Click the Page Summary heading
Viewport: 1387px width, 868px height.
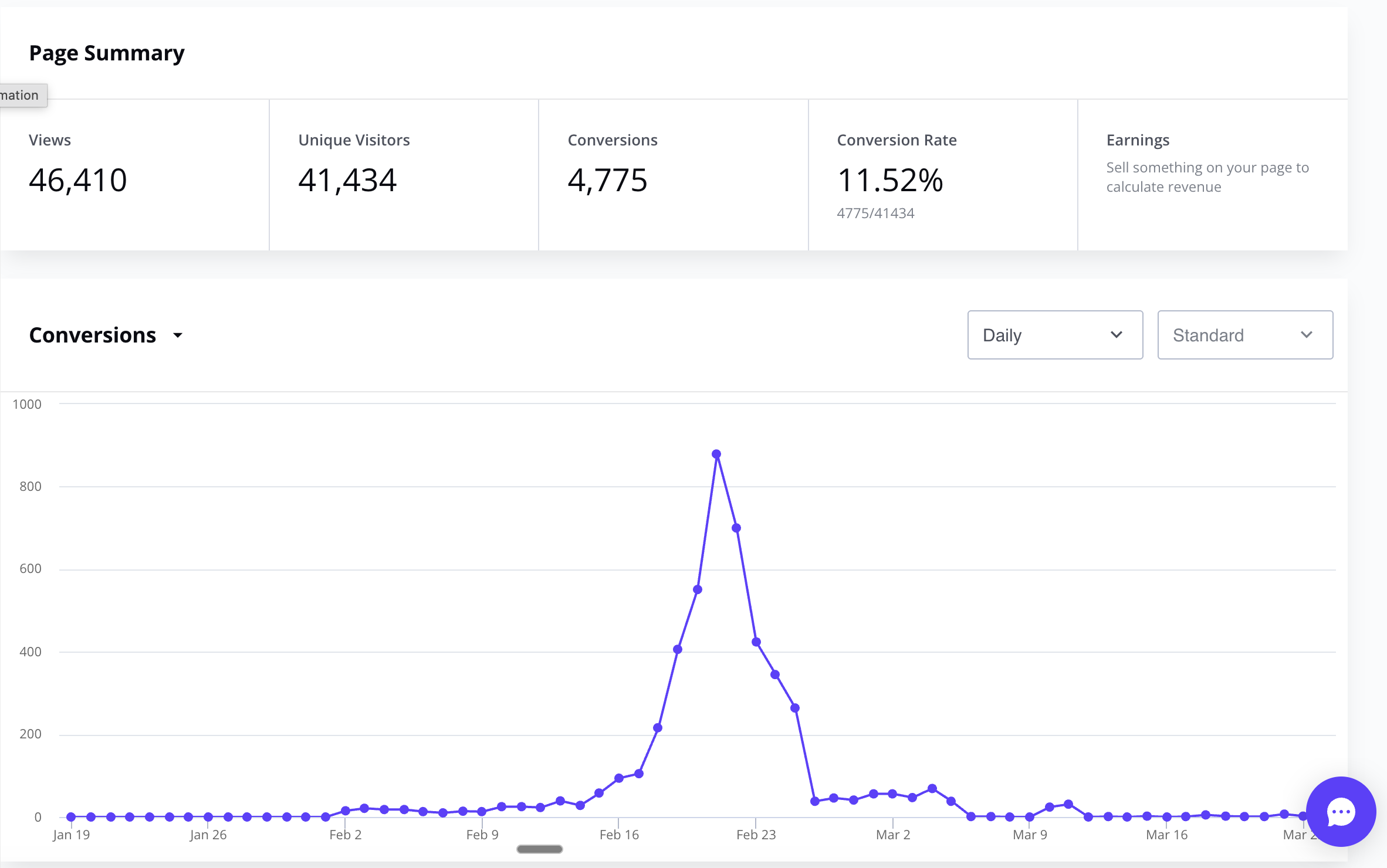[x=107, y=53]
